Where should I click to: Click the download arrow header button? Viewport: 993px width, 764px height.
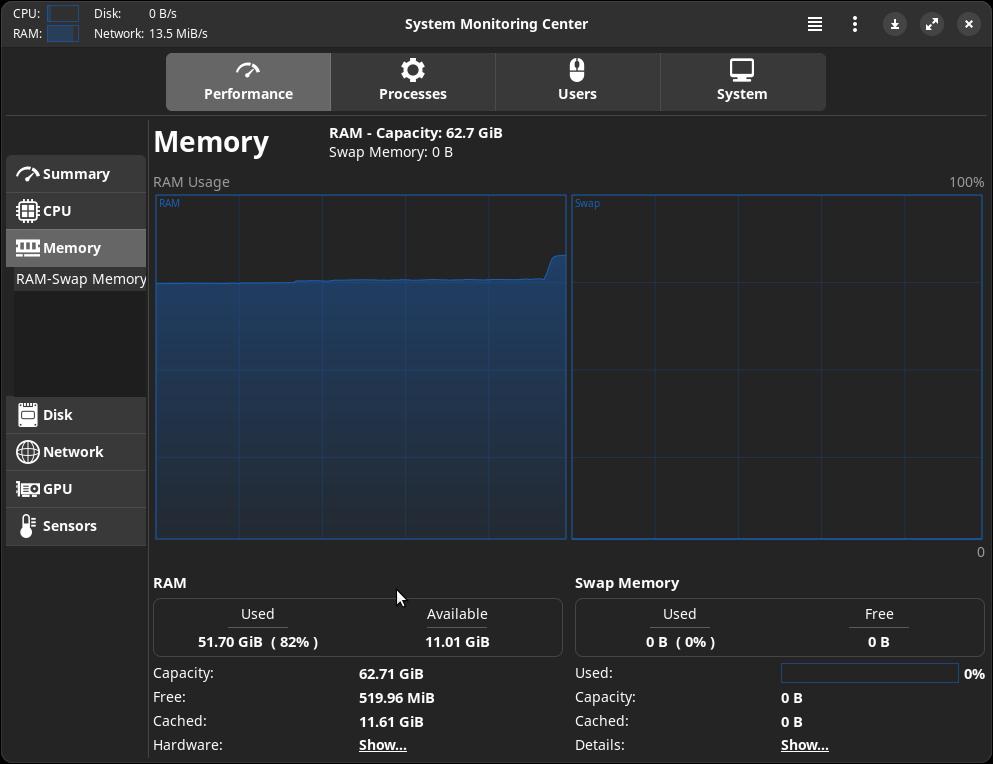point(895,24)
